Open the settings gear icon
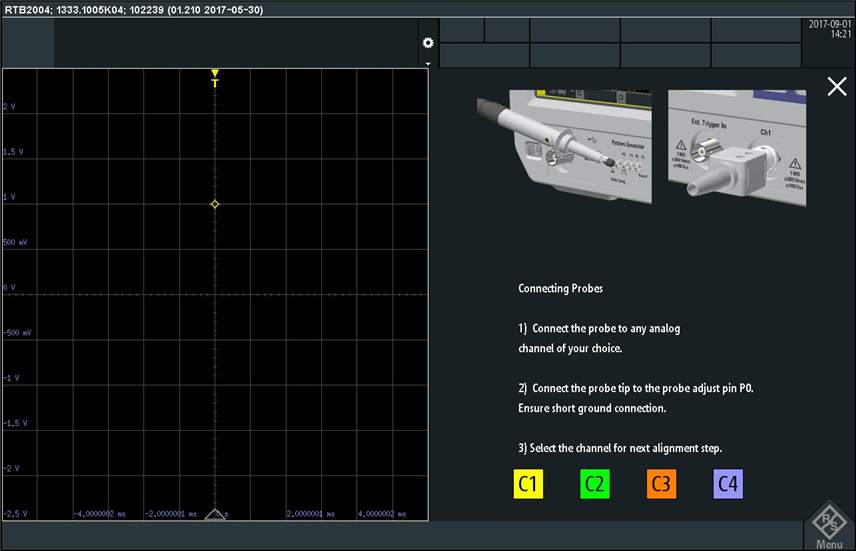856x551 pixels. pyautogui.click(x=428, y=43)
